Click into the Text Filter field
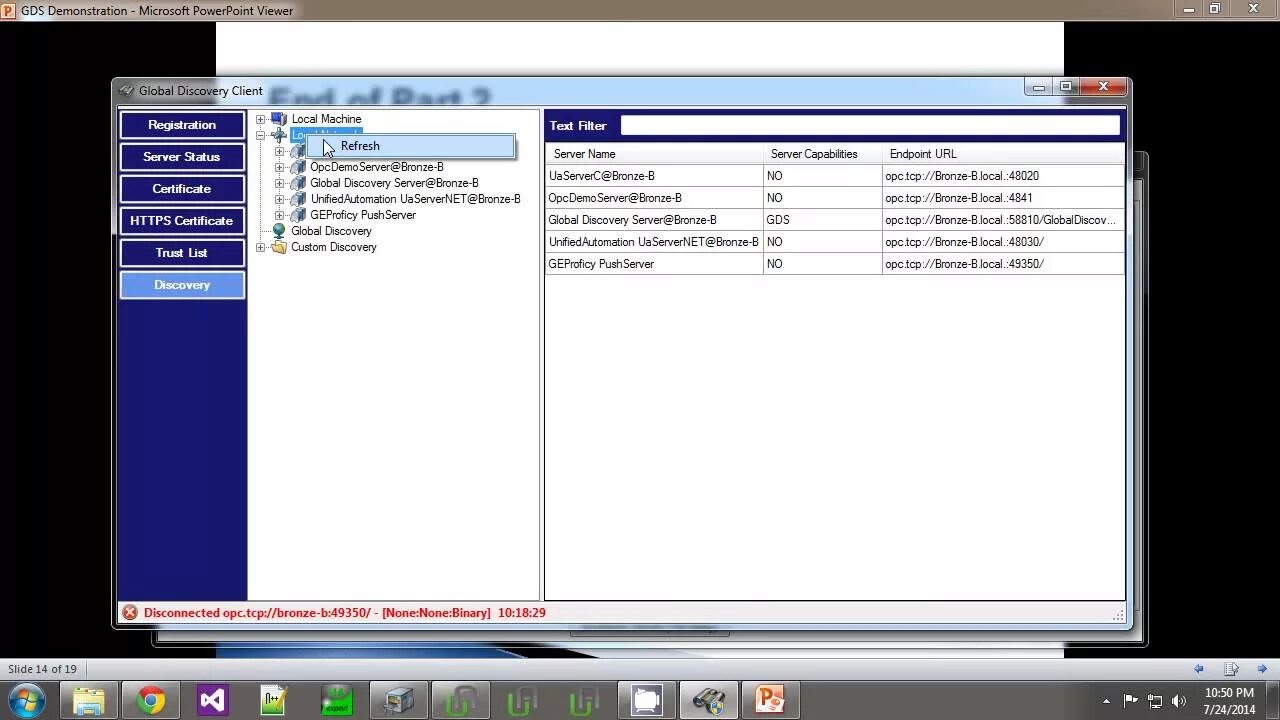Viewport: 1280px width, 720px height. [x=870, y=125]
